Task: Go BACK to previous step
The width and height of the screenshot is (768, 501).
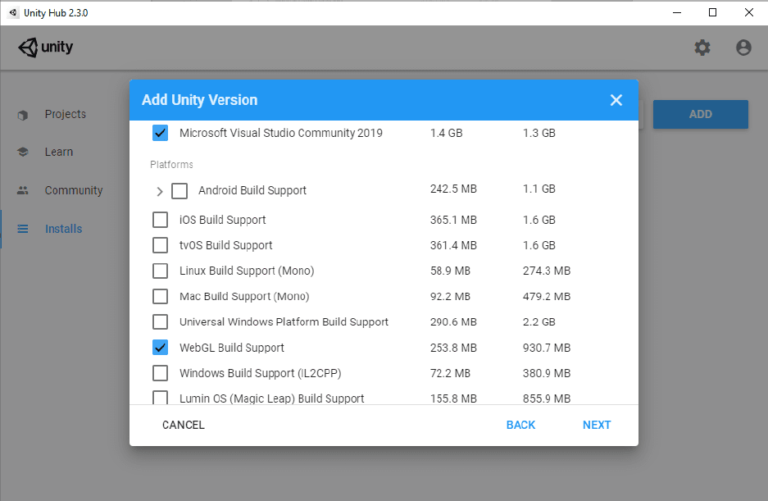Action: pyautogui.click(x=520, y=425)
